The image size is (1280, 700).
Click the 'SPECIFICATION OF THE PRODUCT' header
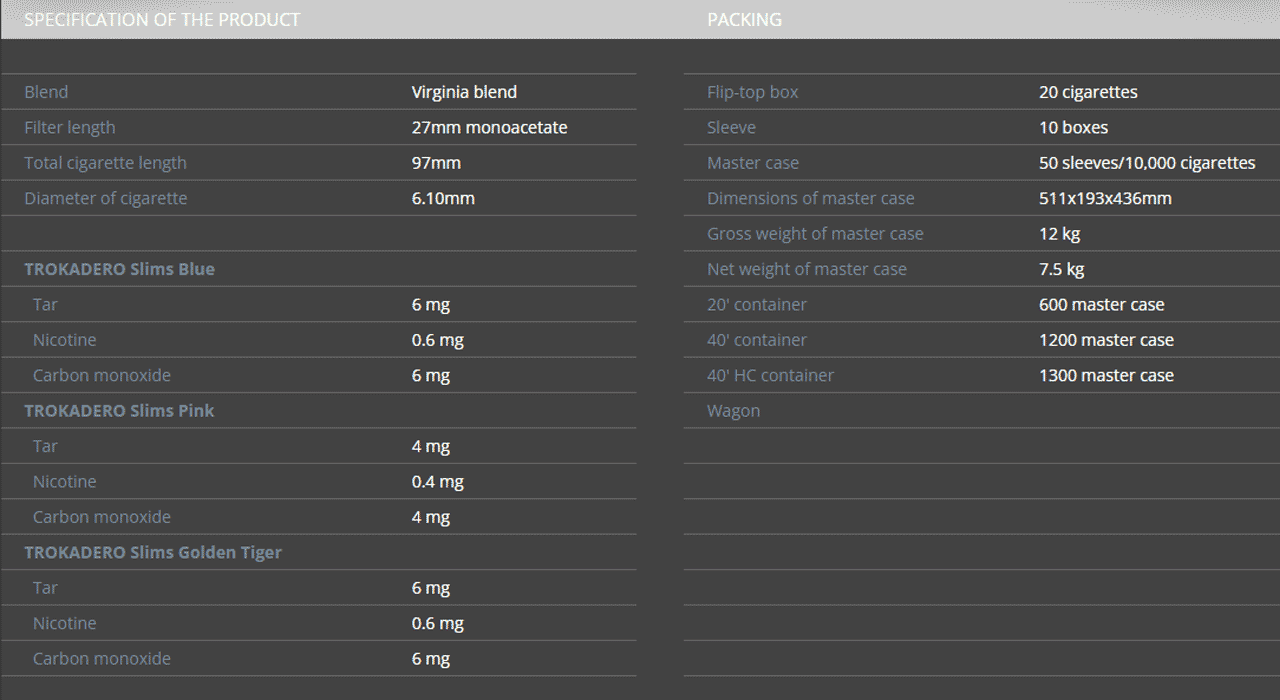162,19
